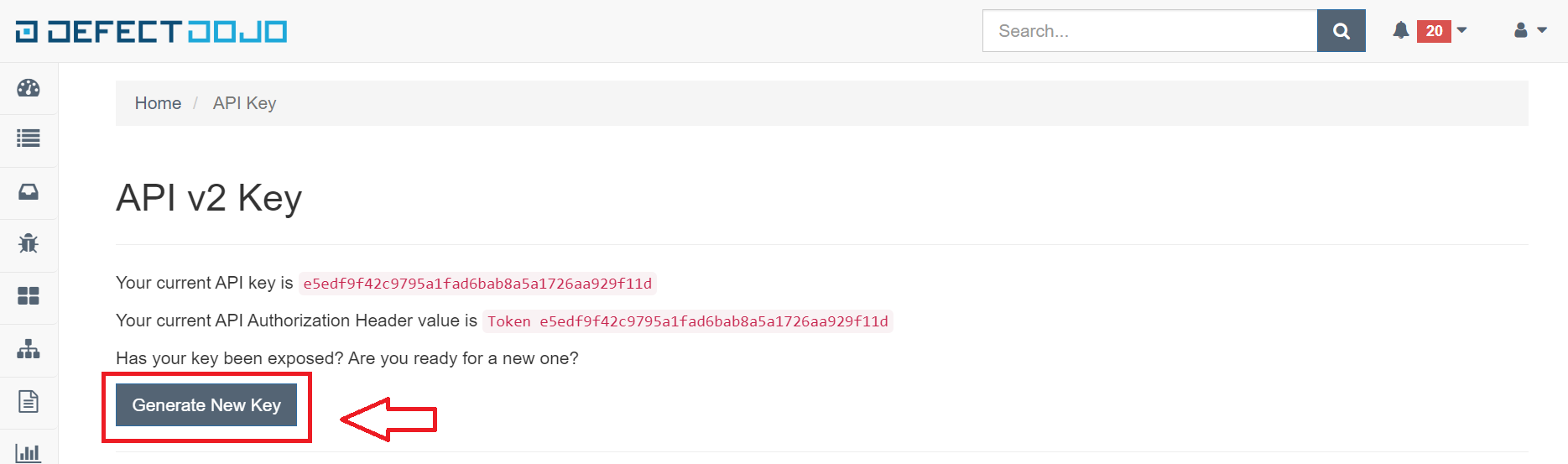Screen dimensions: 1568x464
Task: Open the Endpoints sitemap icon in sidebar
Action: pos(29,349)
